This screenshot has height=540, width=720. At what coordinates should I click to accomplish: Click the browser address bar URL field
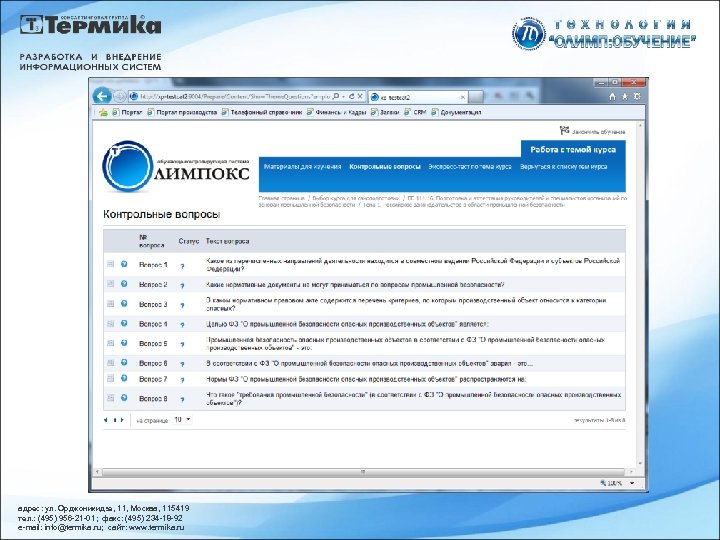click(234, 96)
